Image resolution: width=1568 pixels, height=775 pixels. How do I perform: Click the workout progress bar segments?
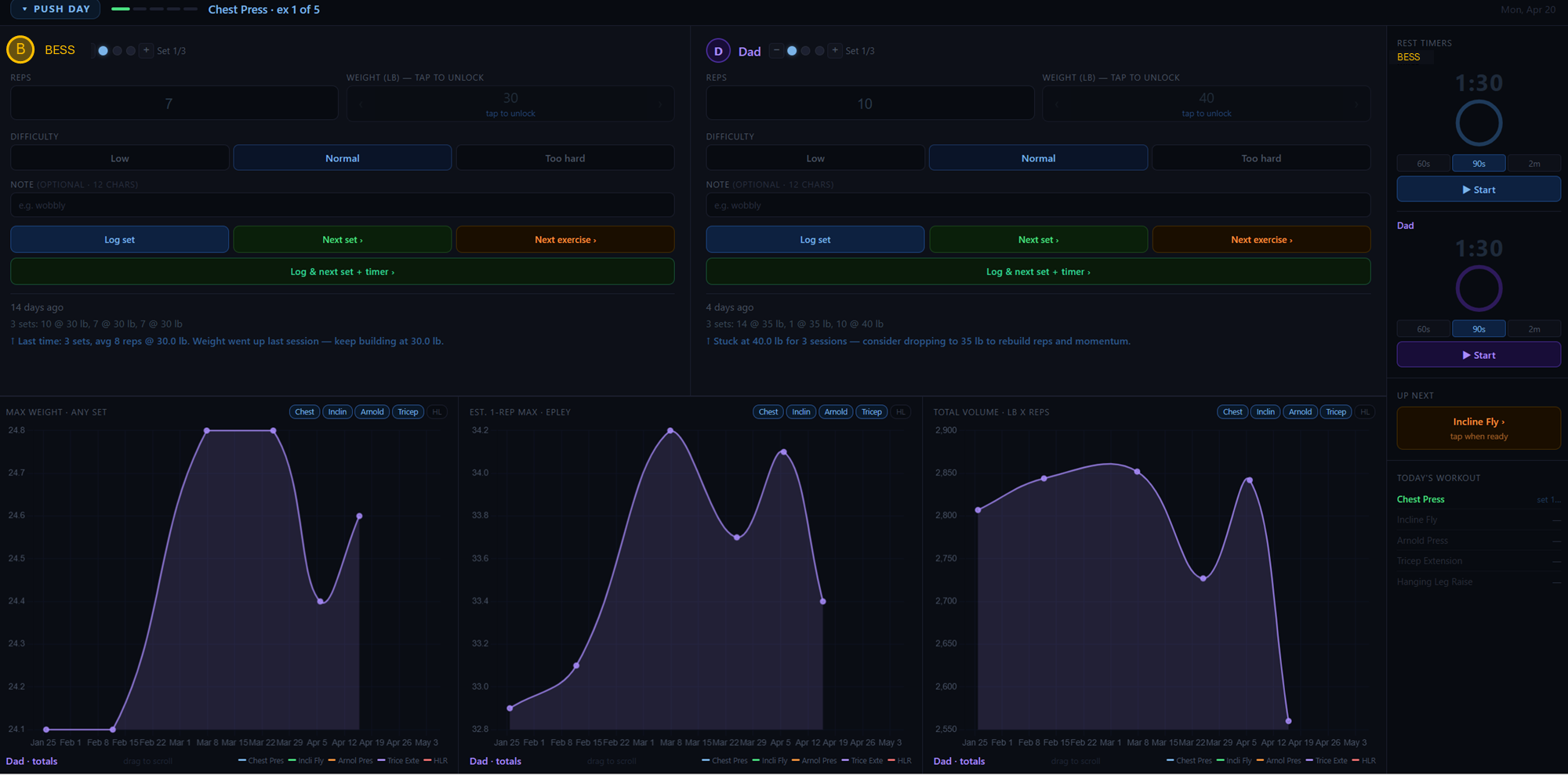[154, 9]
